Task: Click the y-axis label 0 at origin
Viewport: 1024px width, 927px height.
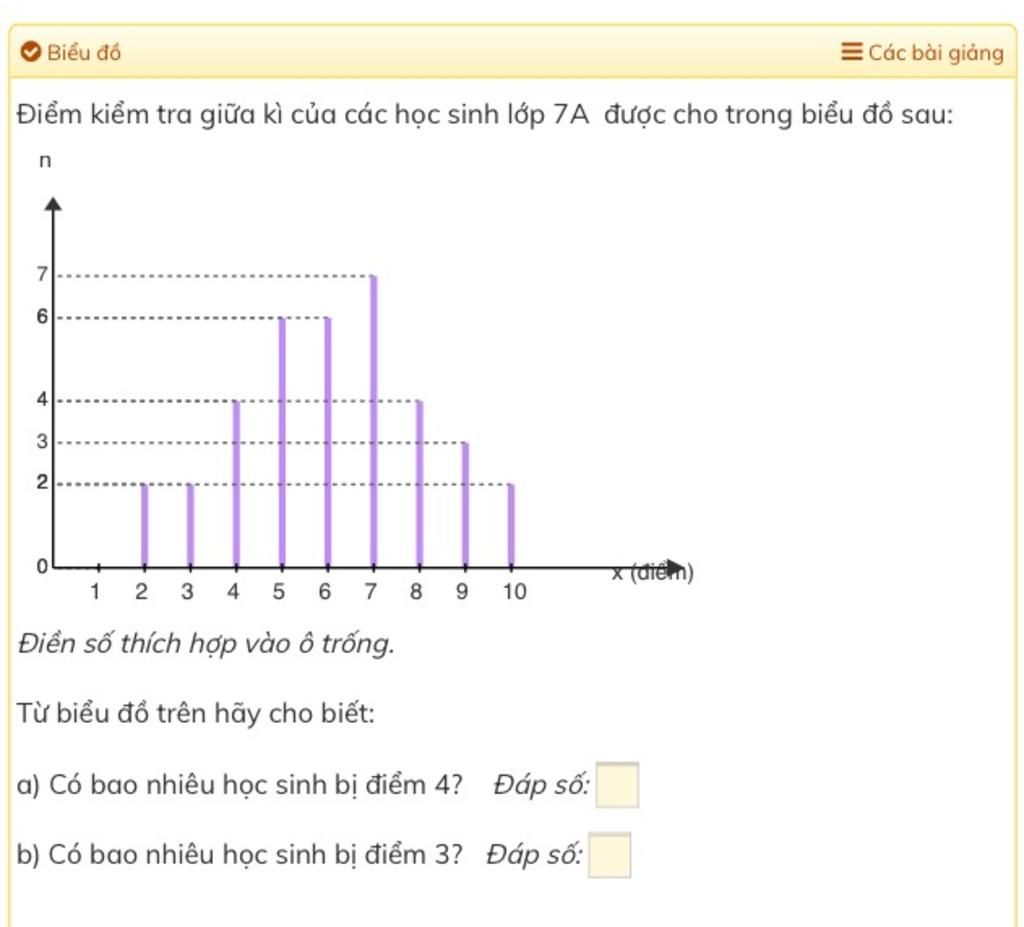Action: pos(42,566)
